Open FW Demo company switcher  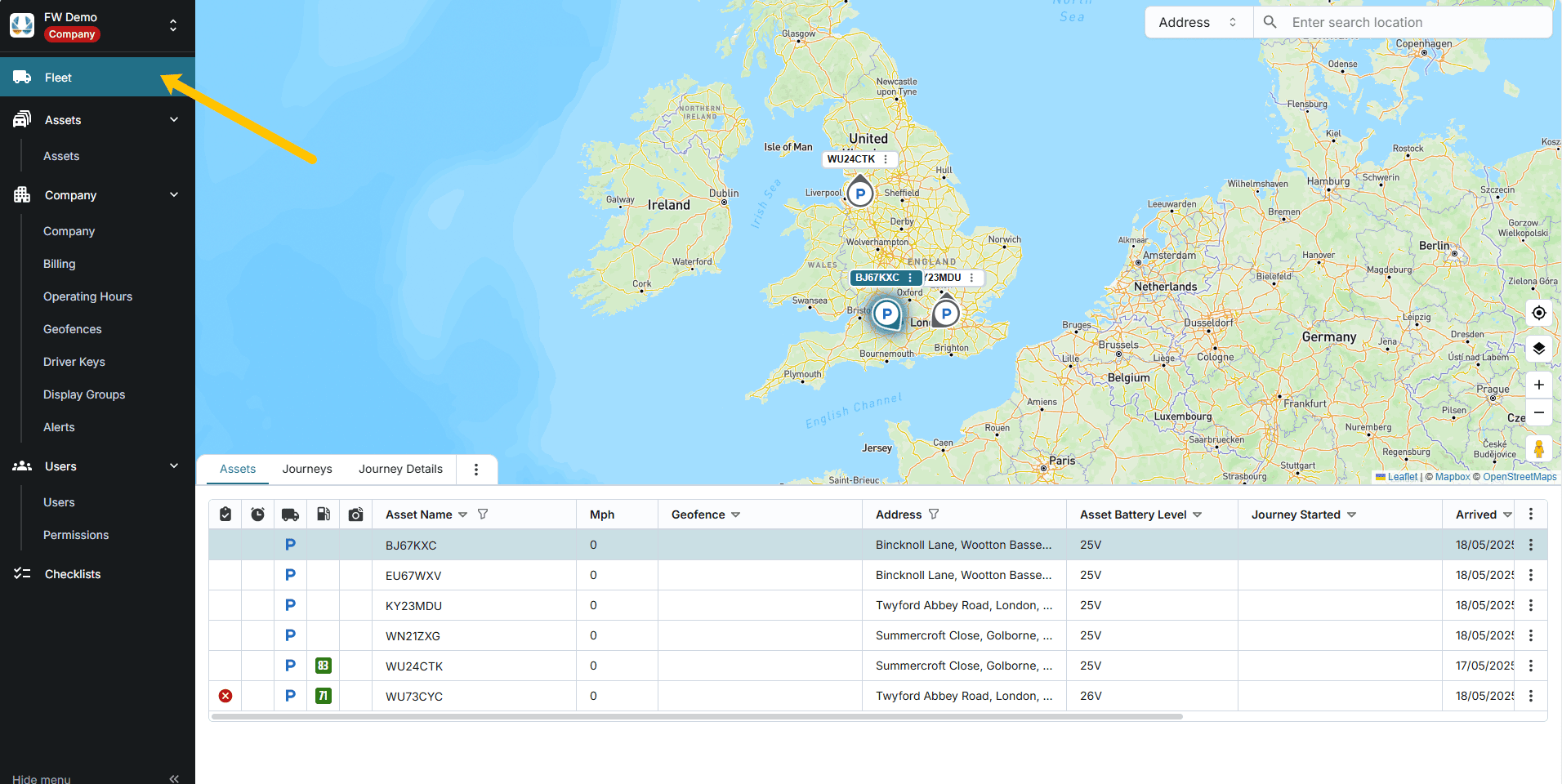tap(172, 25)
